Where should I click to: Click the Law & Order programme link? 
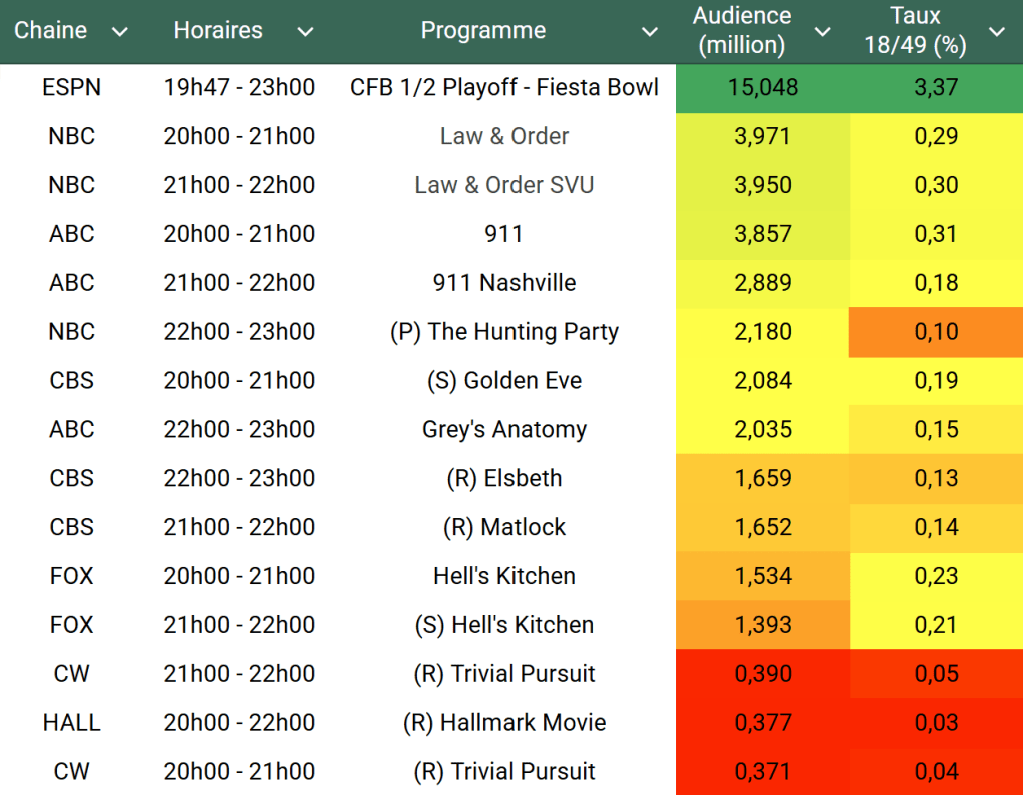pos(504,136)
